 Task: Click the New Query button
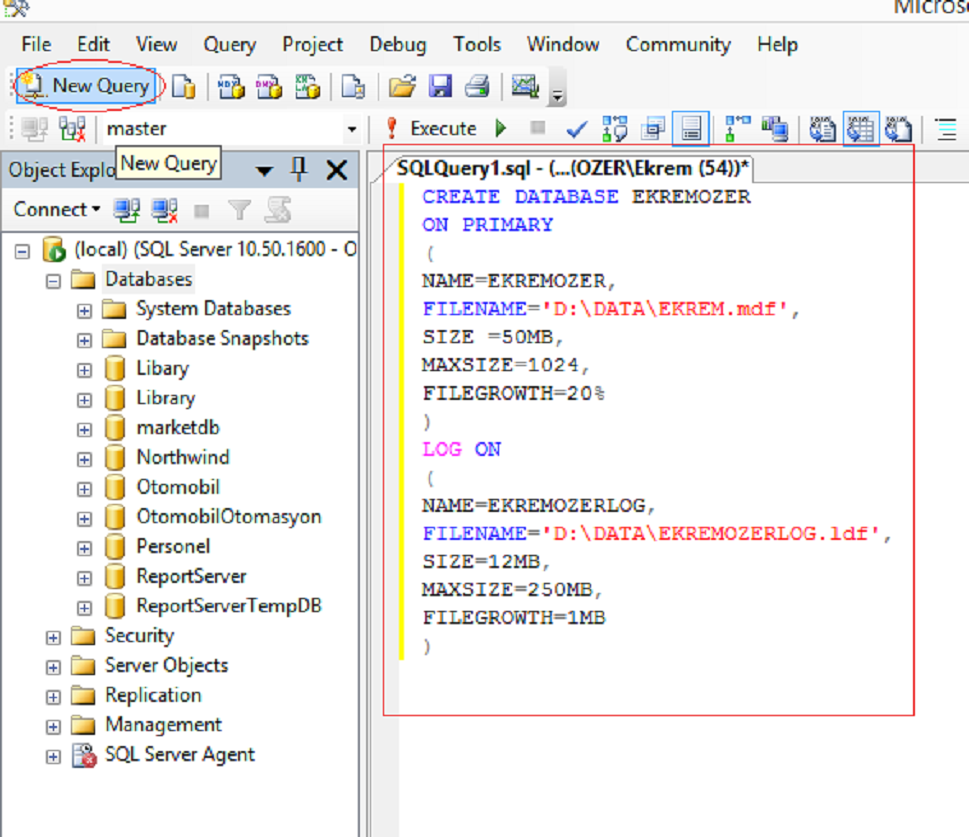click(88, 86)
